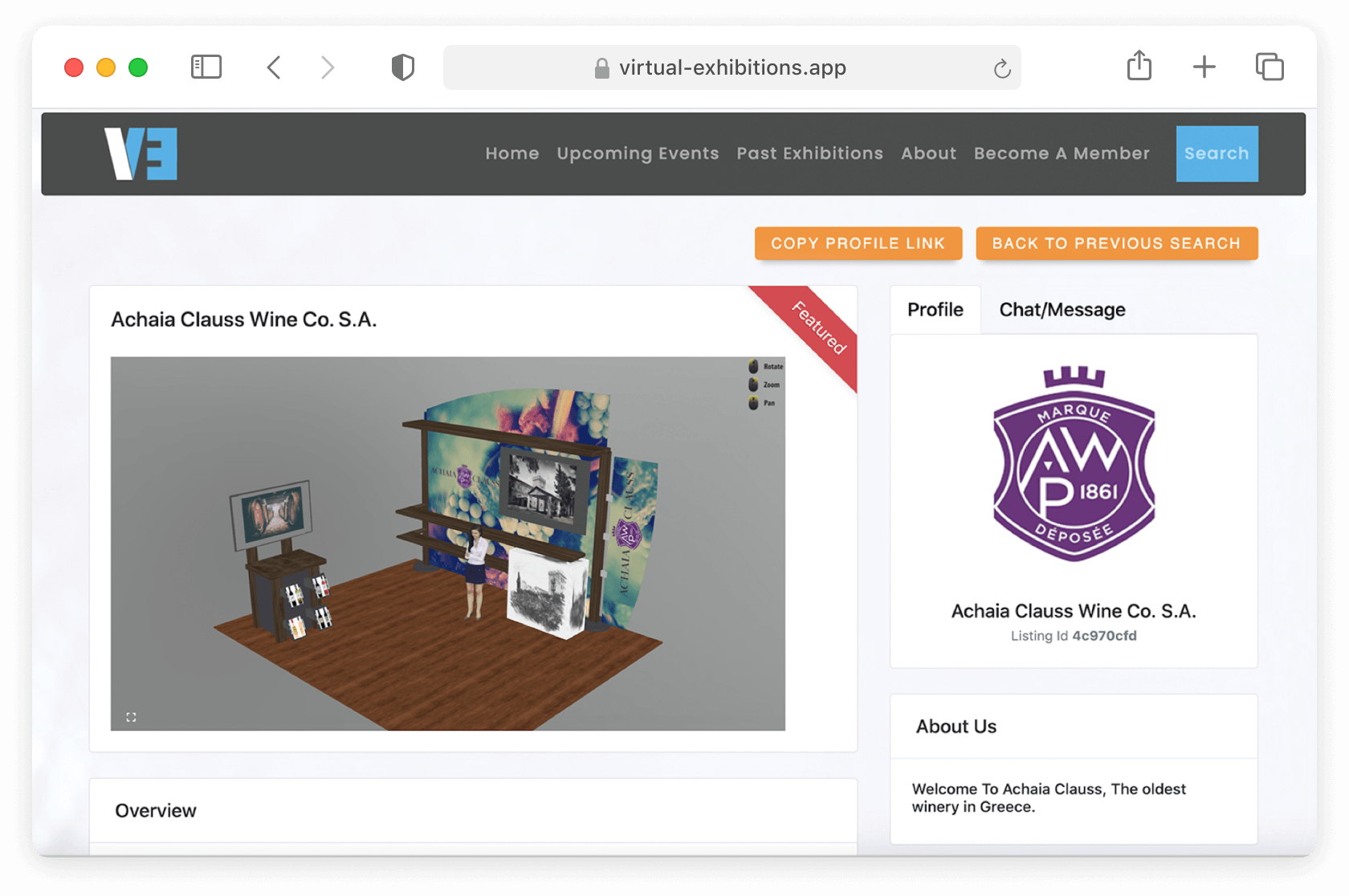Click the 3D exhibition booth viewer
The width and height of the screenshot is (1349, 896).
[448, 544]
